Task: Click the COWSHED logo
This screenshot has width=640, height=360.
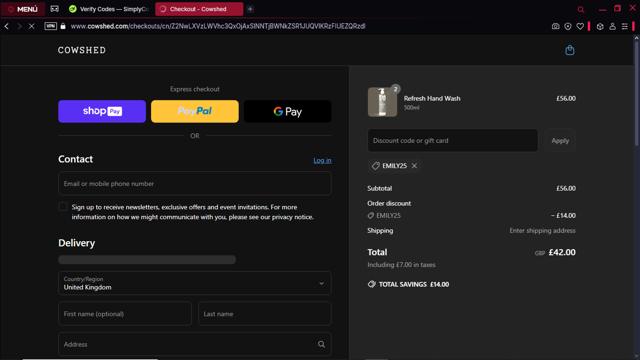Action: pos(82,50)
